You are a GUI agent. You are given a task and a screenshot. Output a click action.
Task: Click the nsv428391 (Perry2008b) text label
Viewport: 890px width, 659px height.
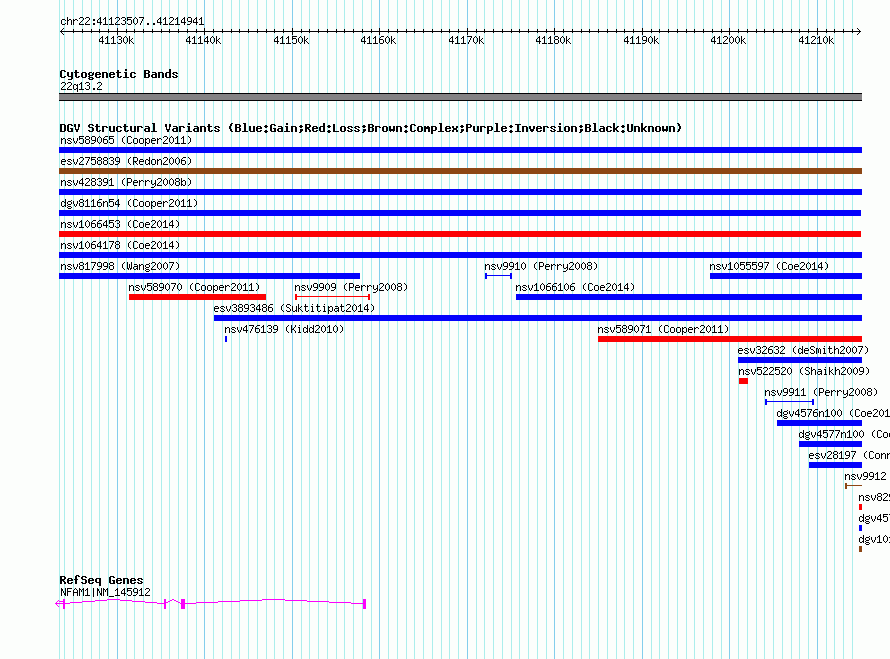126,182
